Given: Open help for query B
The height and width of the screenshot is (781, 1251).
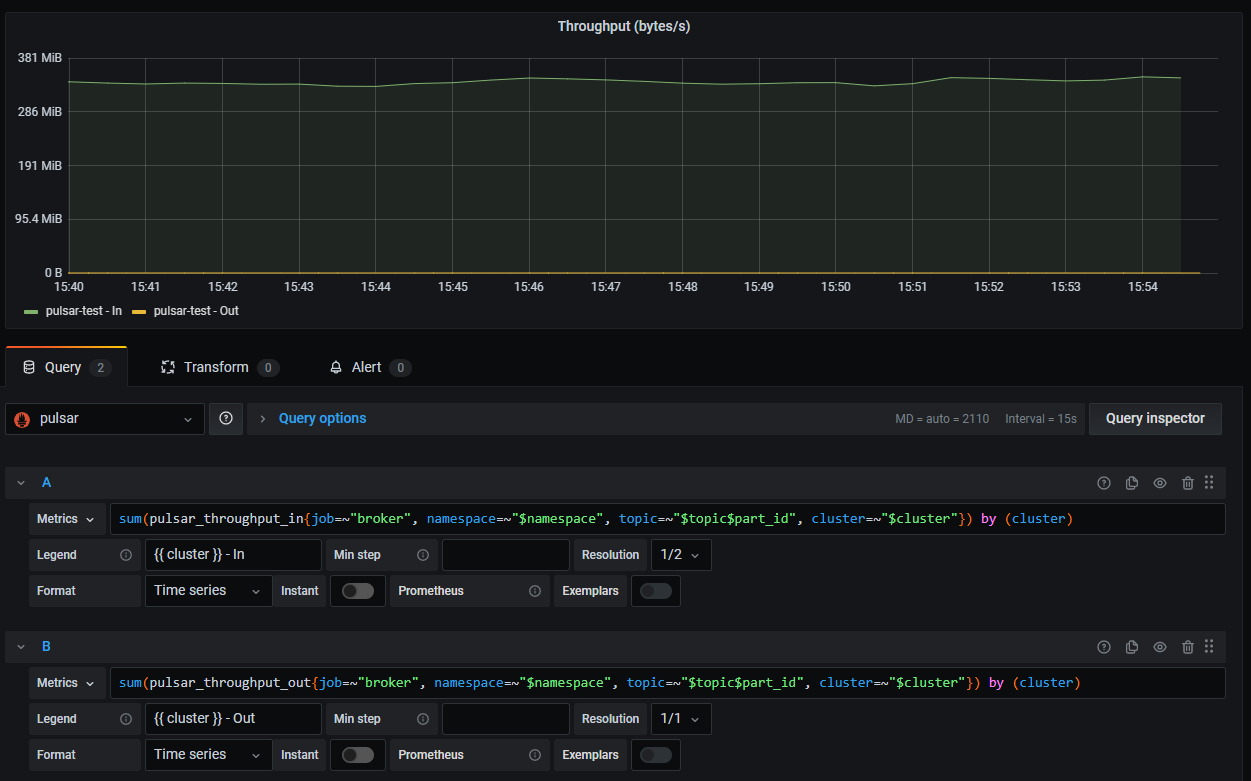Looking at the screenshot, I should point(1104,647).
